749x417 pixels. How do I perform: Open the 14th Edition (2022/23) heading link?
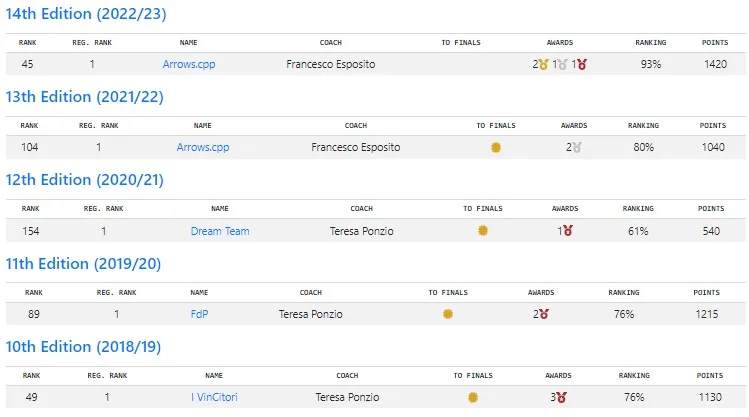tap(86, 14)
